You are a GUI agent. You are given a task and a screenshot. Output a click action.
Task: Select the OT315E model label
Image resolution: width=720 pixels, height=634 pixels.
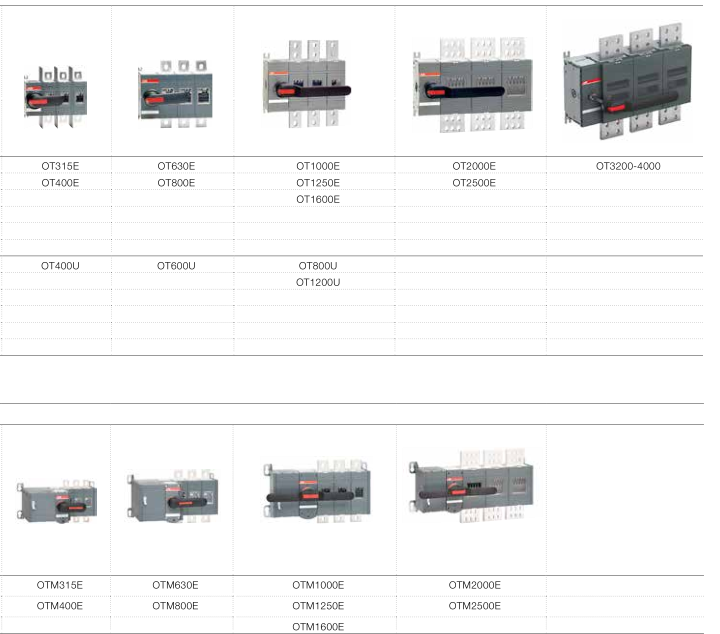60,166
